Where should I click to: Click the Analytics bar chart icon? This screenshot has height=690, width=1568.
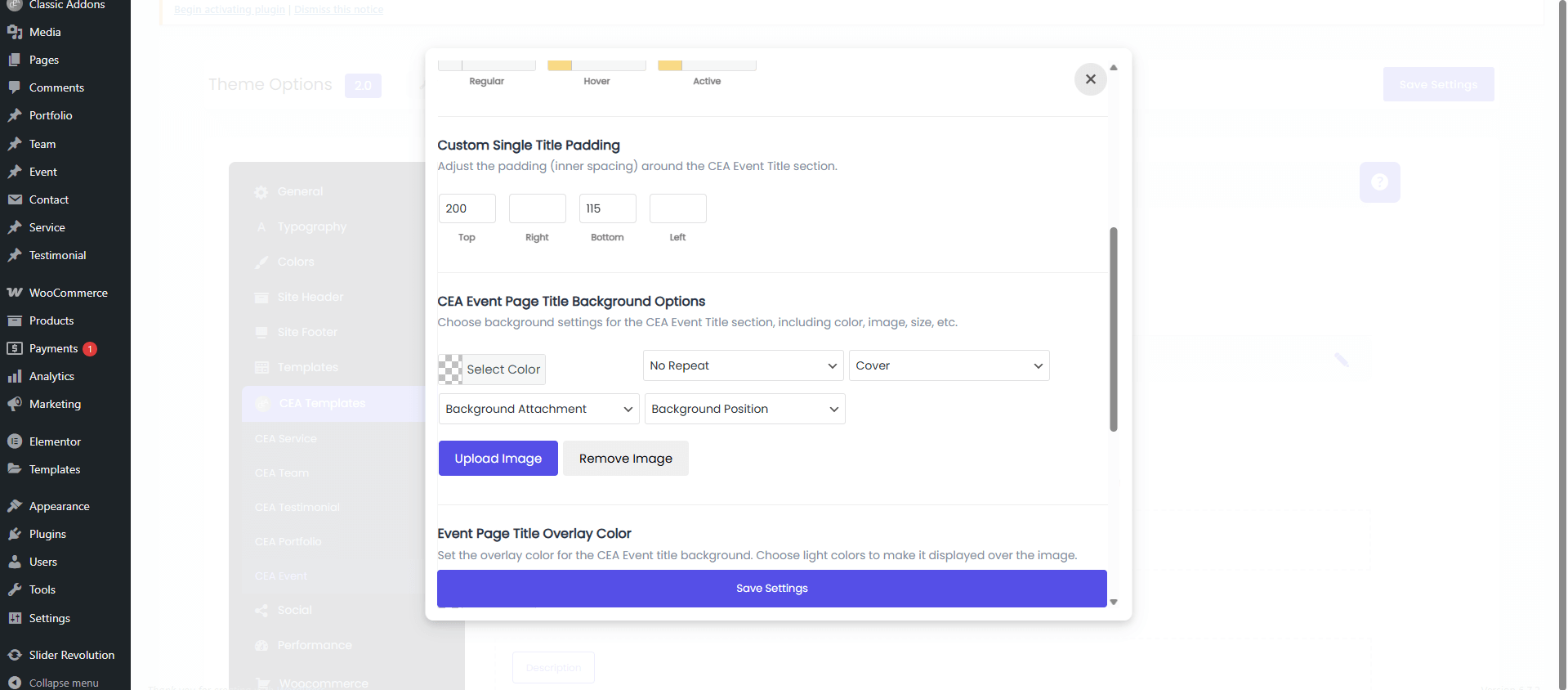(x=15, y=376)
